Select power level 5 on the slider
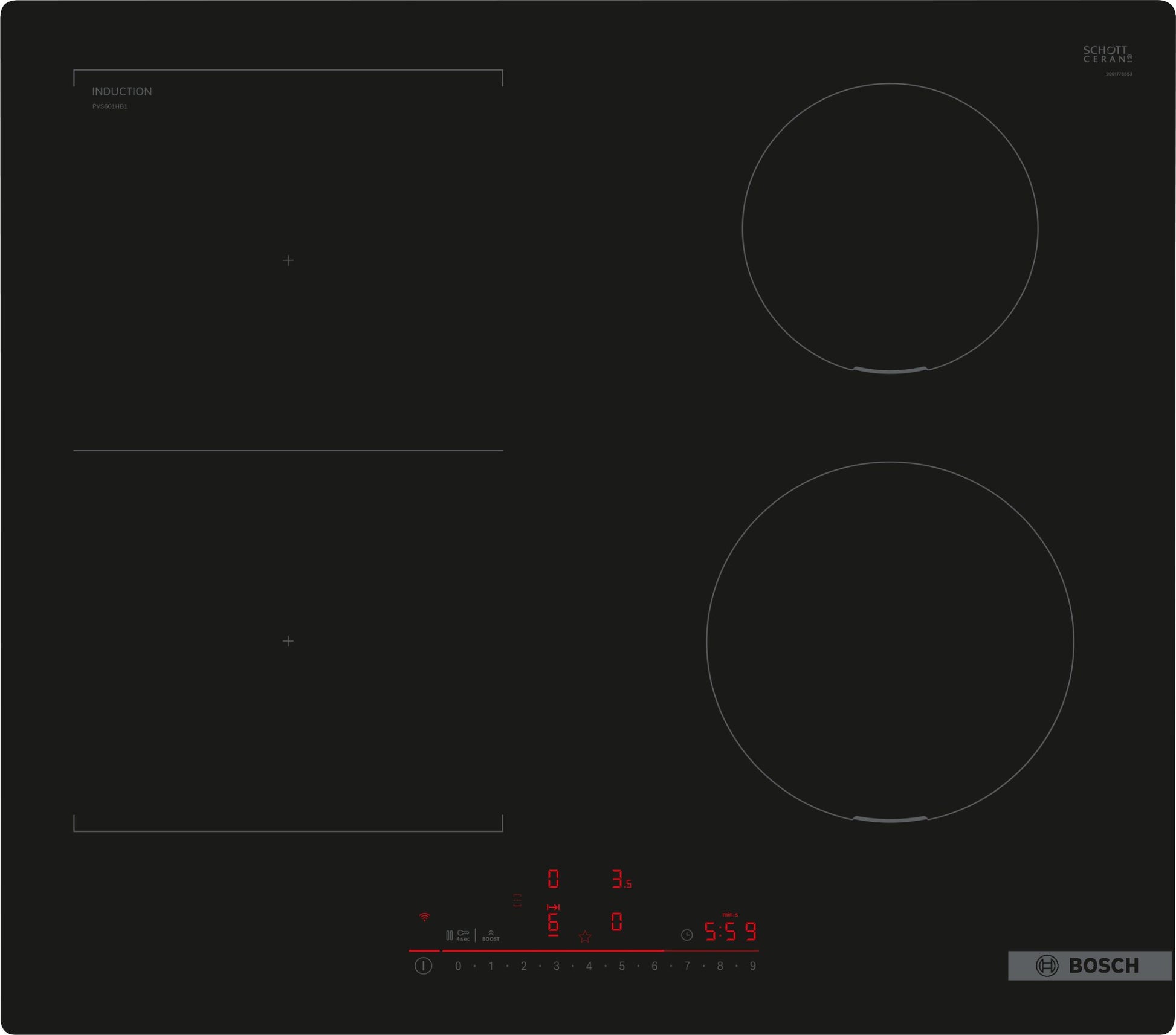 pos(621,966)
